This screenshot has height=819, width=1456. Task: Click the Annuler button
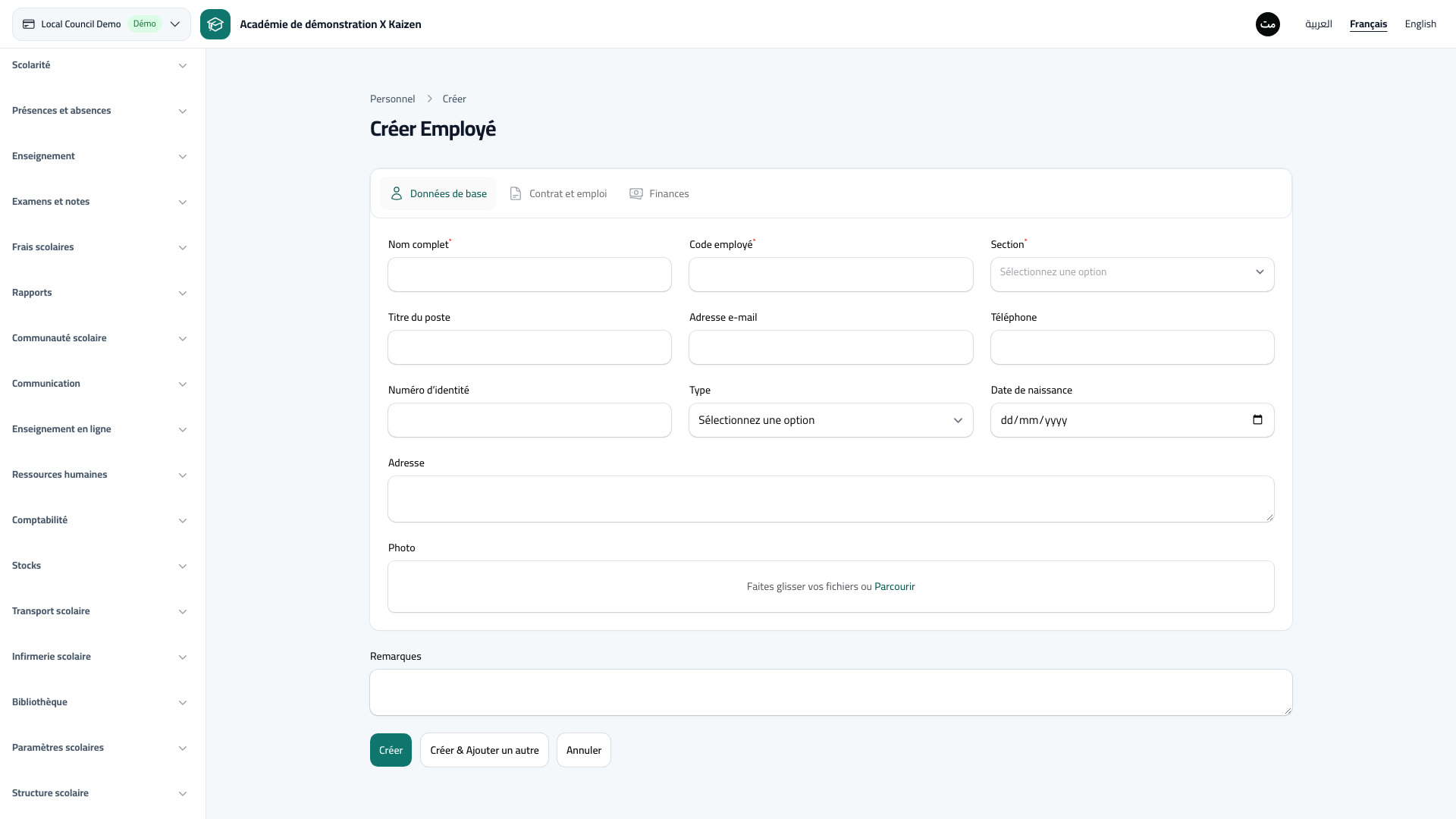click(x=584, y=750)
